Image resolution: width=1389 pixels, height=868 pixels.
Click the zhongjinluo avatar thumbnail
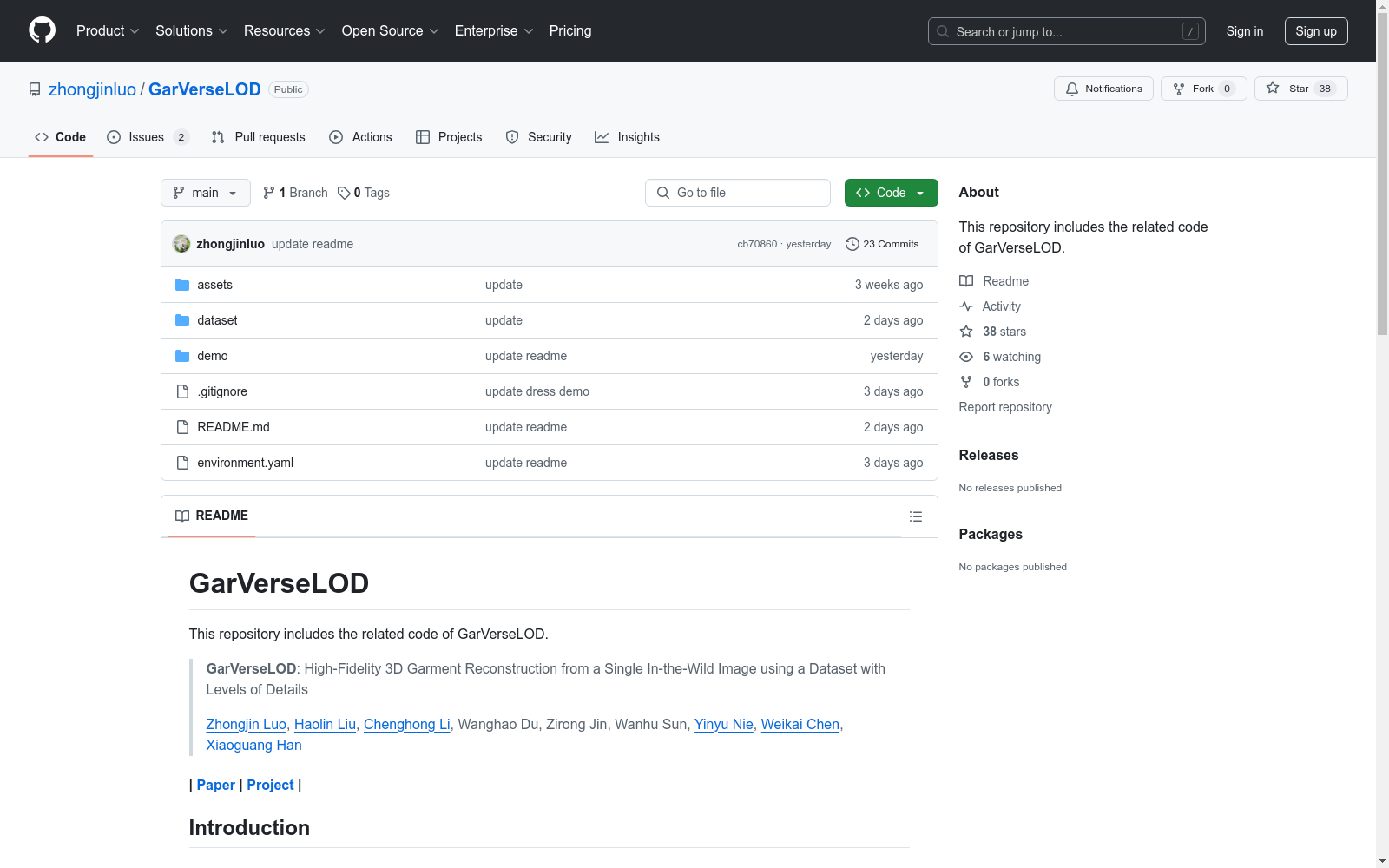coord(181,244)
